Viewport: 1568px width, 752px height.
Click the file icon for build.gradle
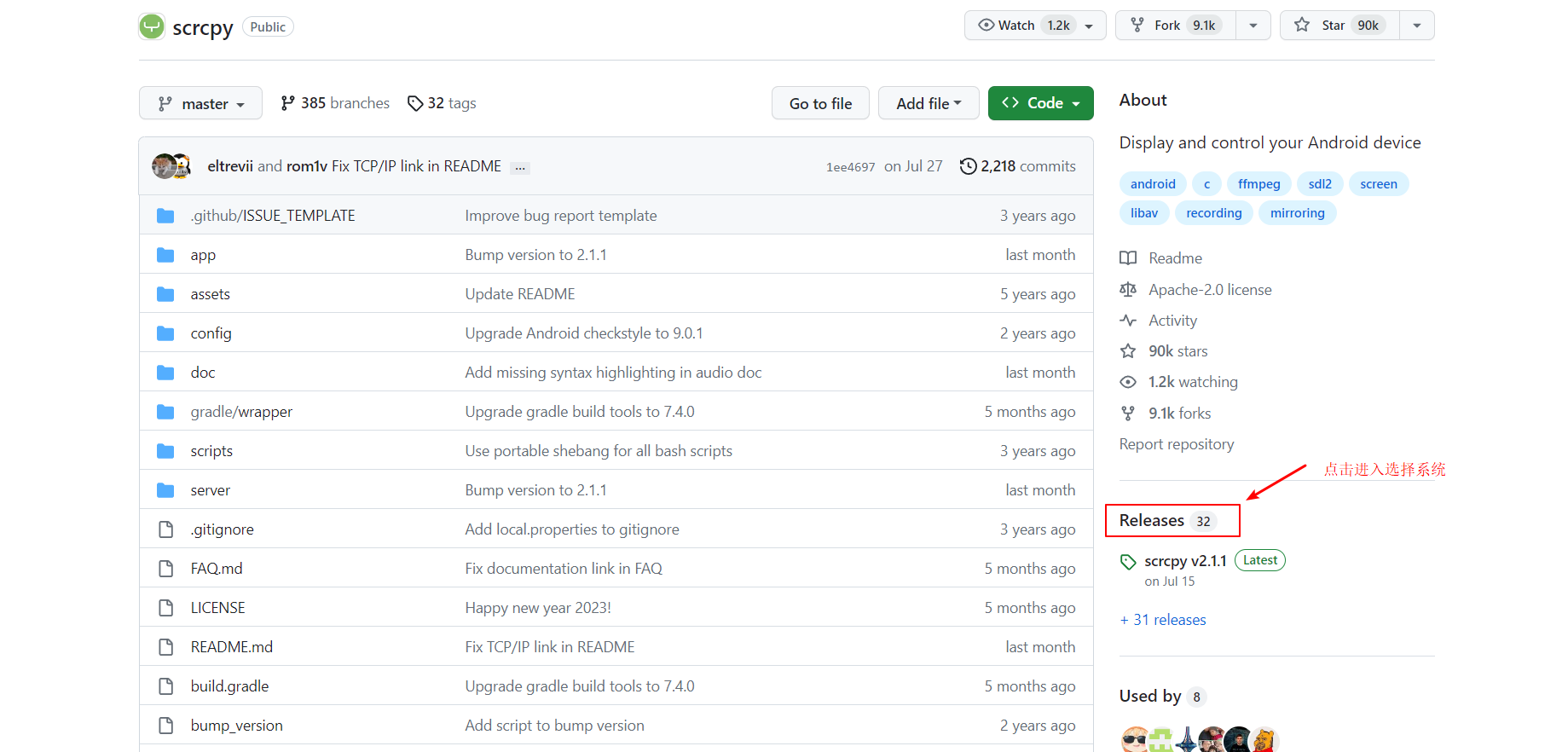(166, 686)
